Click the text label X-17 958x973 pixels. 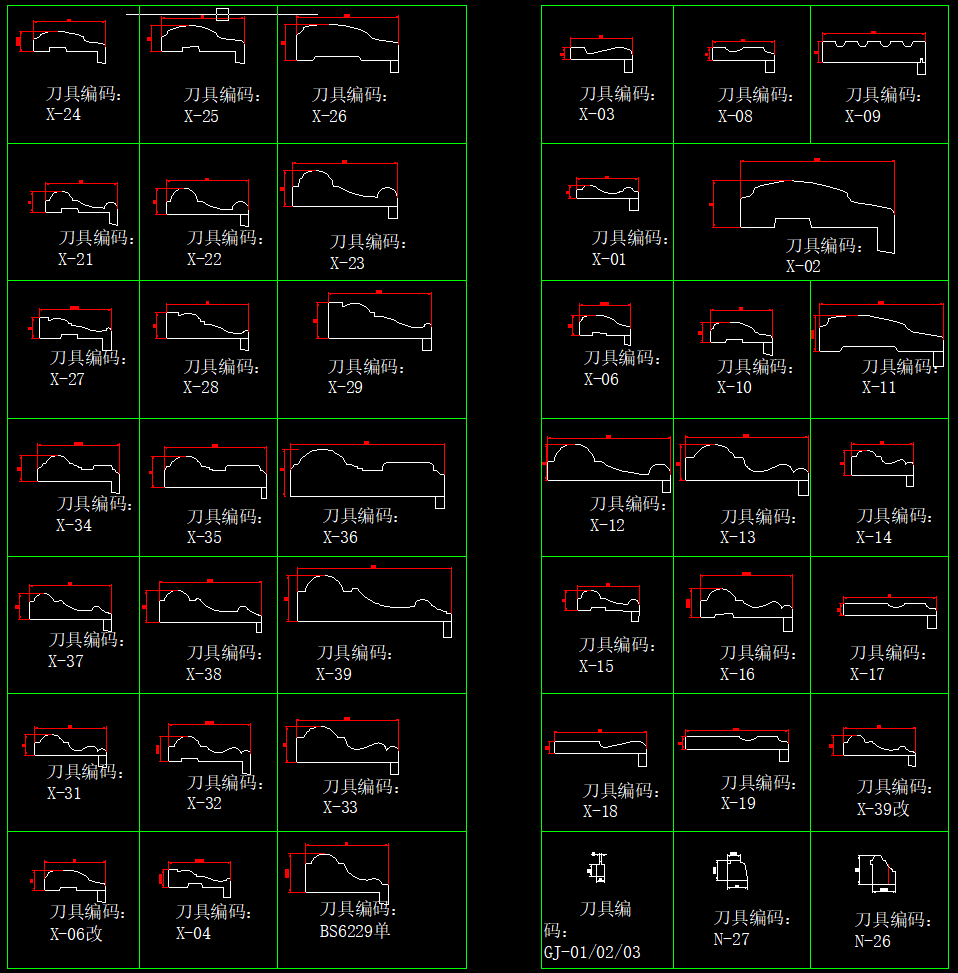point(867,675)
